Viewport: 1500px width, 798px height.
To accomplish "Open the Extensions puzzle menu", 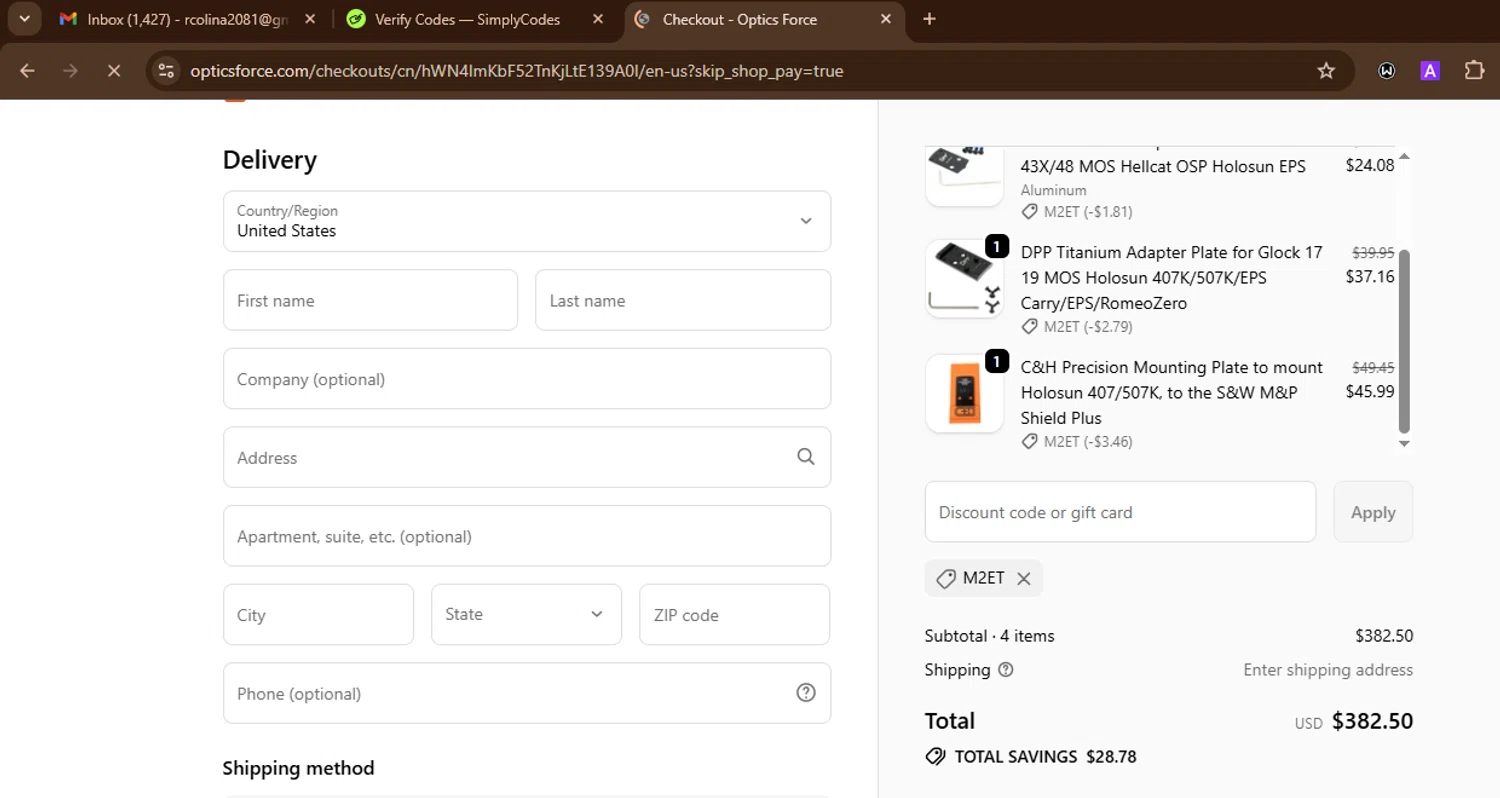I will click(1474, 71).
